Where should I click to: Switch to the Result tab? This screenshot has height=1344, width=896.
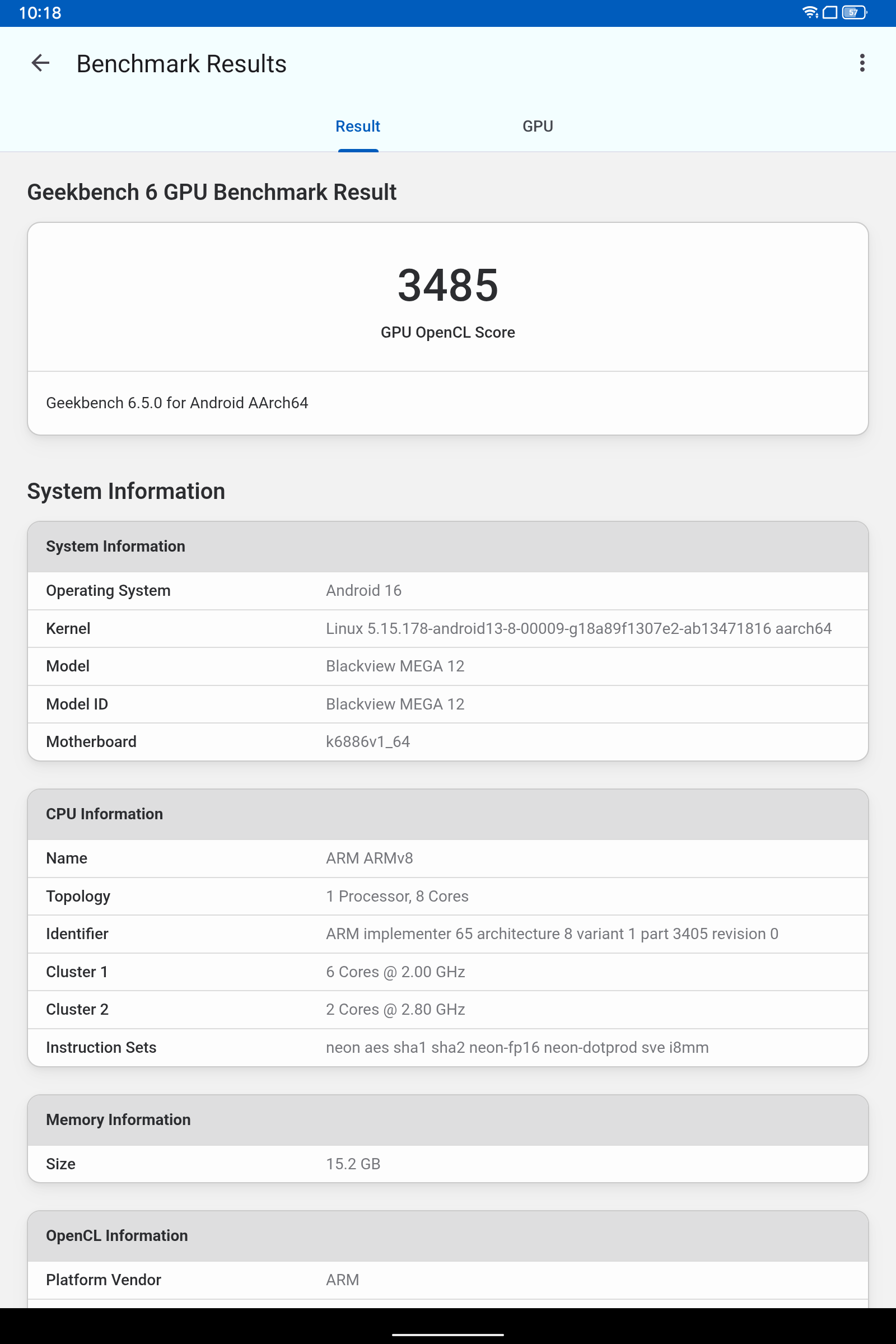pos(358,127)
